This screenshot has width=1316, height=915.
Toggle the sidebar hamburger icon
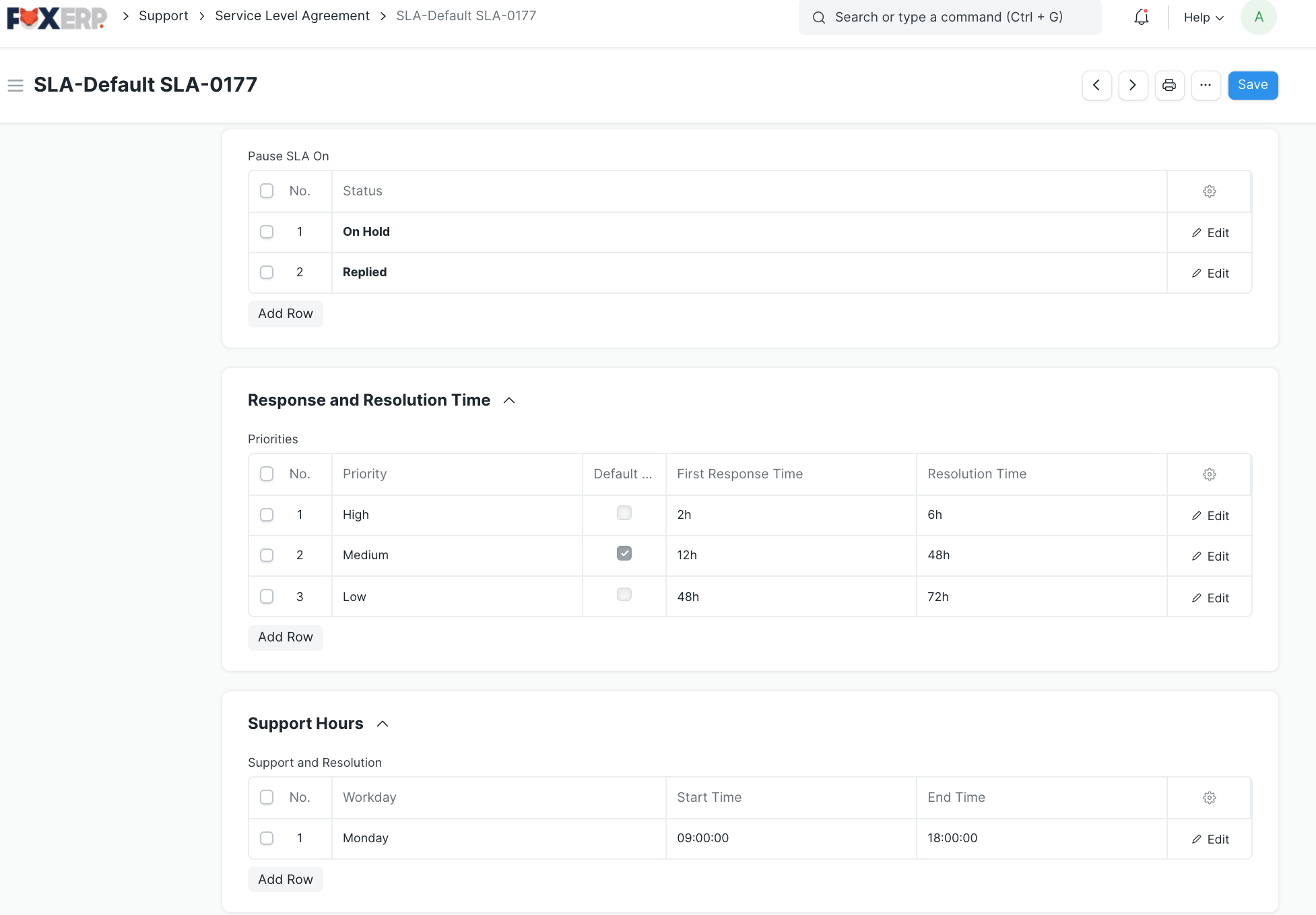[15, 86]
